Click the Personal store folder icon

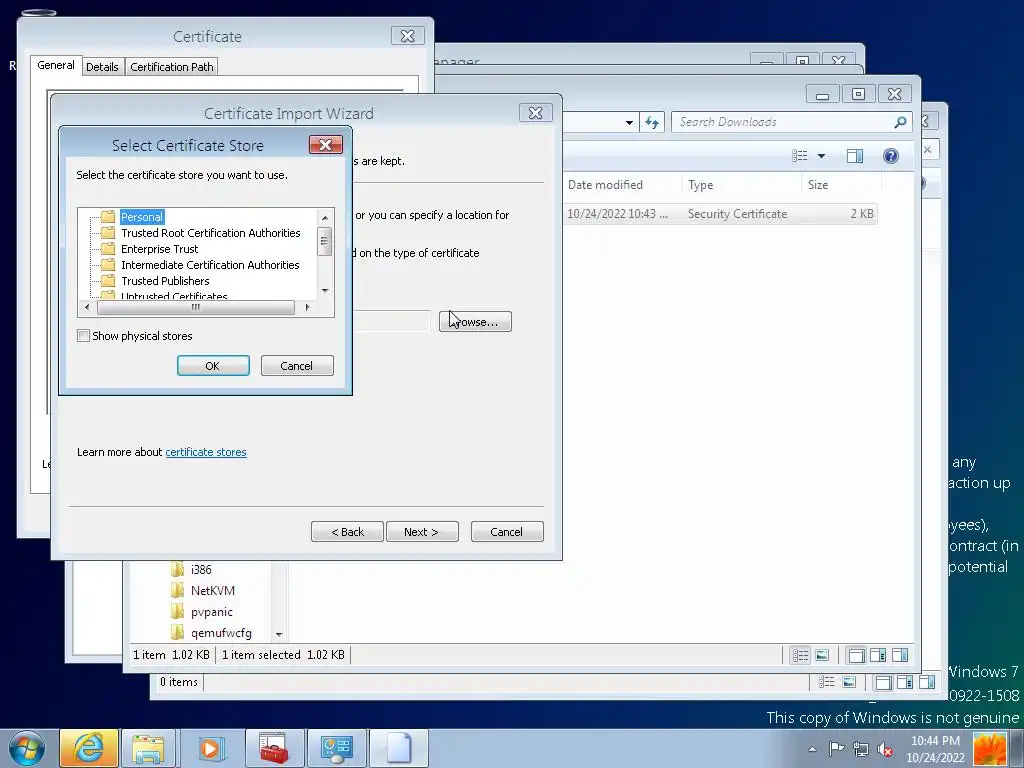pyautogui.click(x=108, y=217)
